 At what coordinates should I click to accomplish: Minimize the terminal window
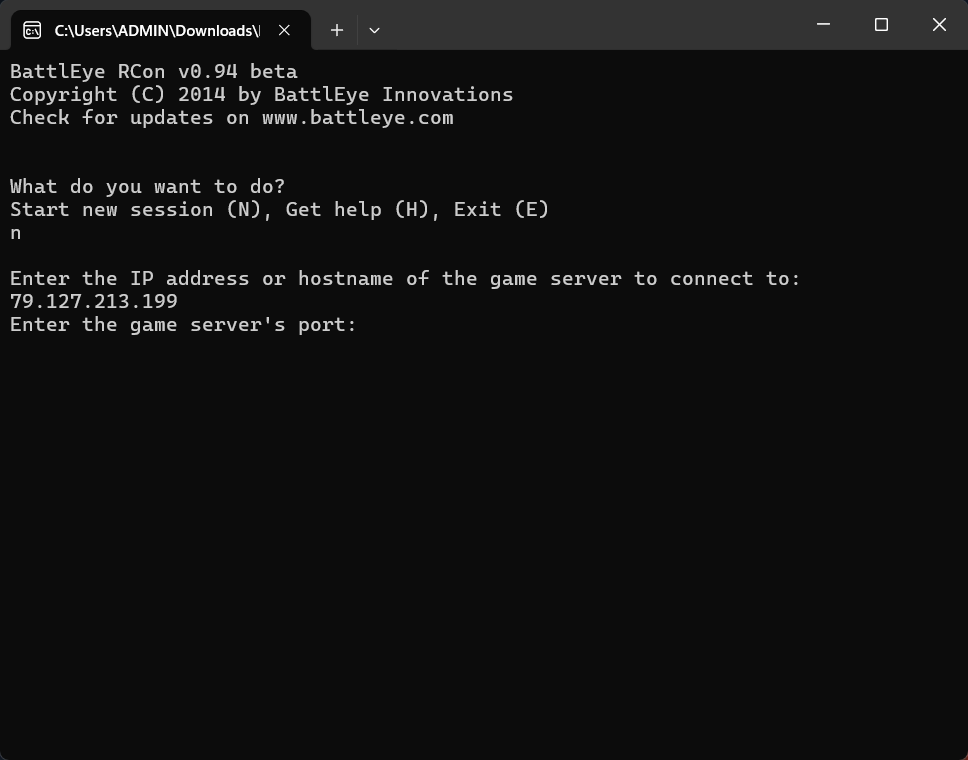coord(823,25)
